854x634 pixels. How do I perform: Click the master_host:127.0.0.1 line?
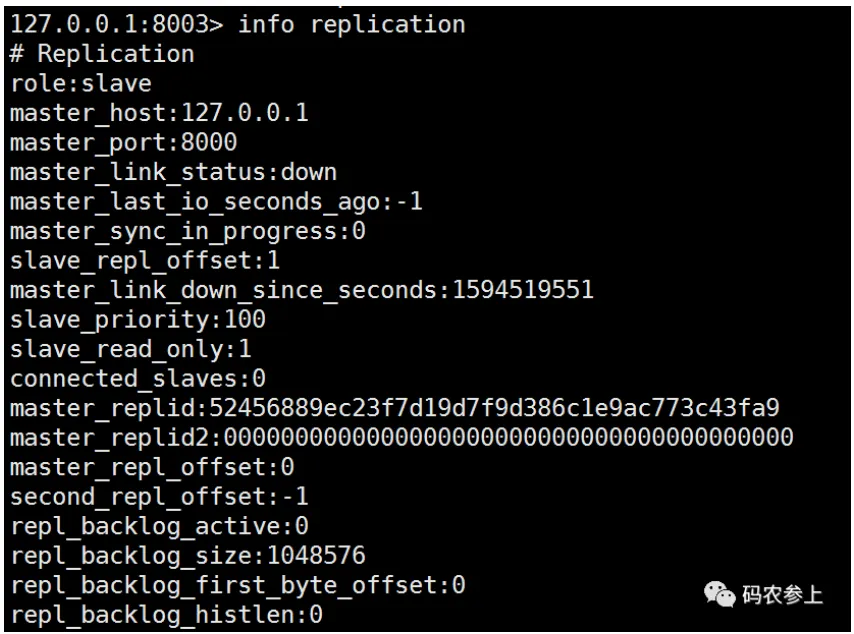pos(159,113)
